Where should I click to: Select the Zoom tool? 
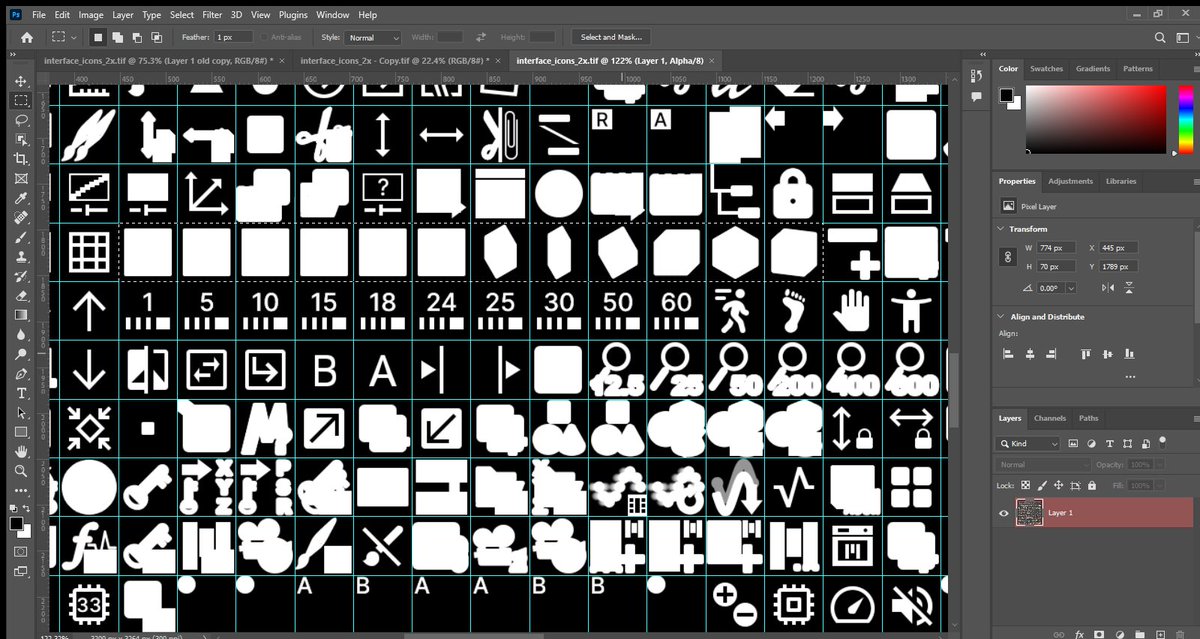coord(21,470)
